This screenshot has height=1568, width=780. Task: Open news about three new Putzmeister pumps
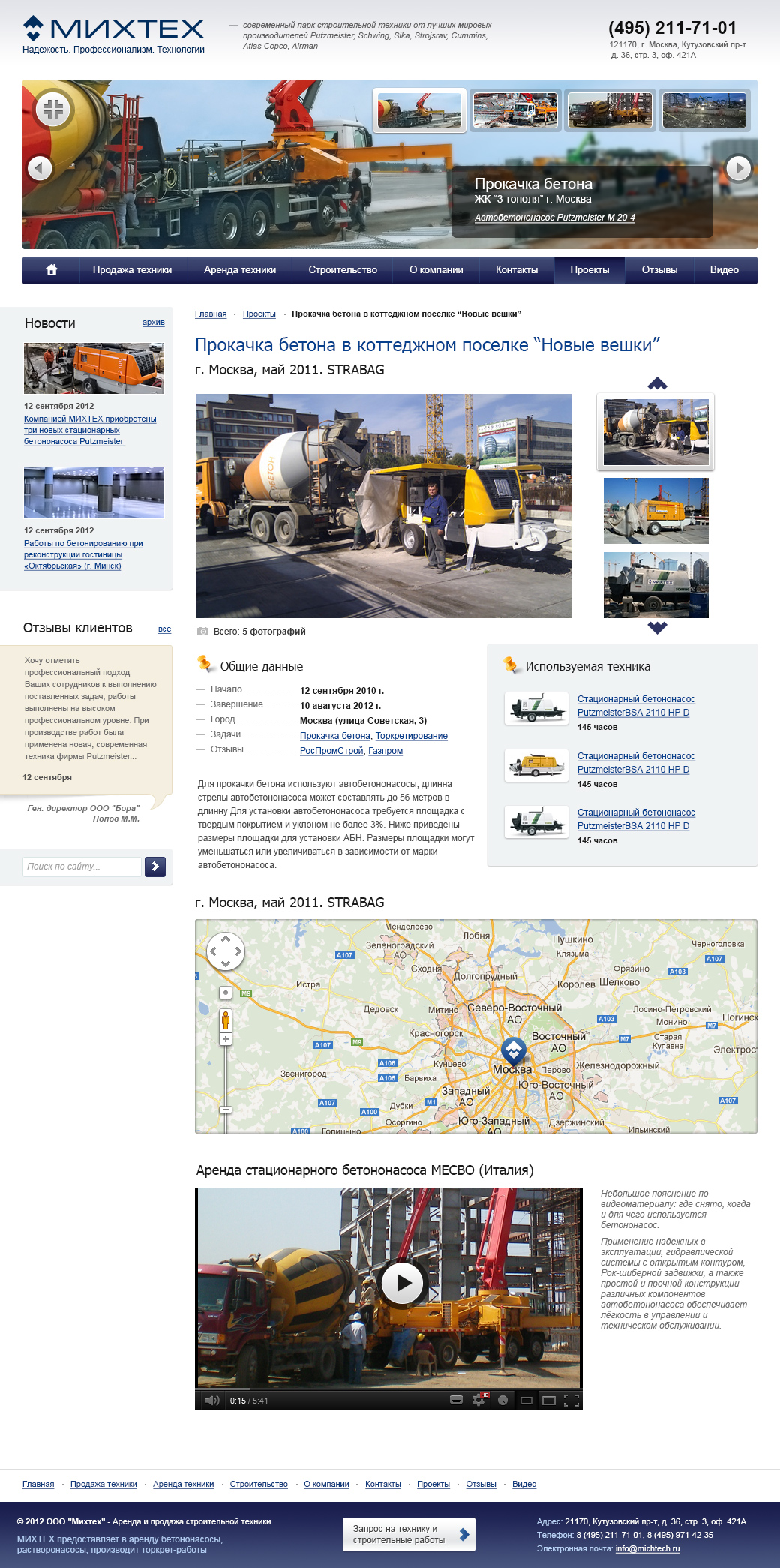pyautogui.click(x=90, y=430)
